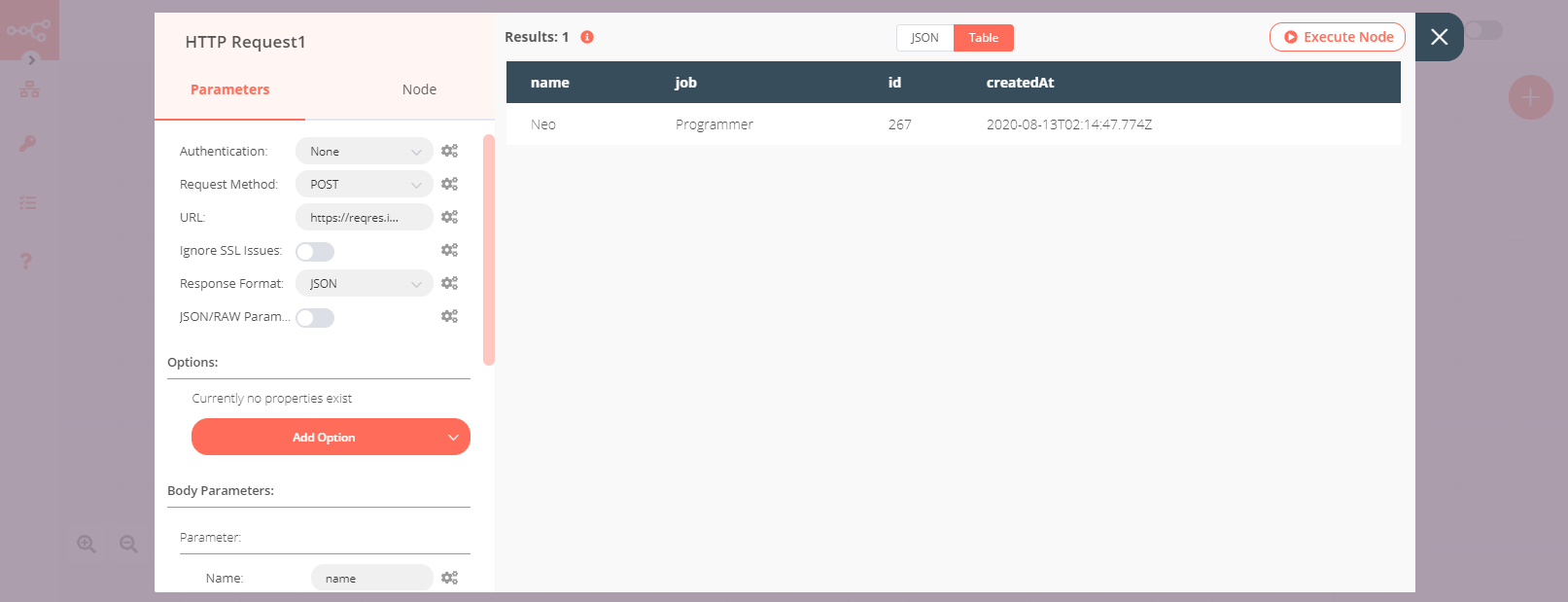The width and height of the screenshot is (1568, 602).
Task: Click the zoom in magnifier icon
Action: click(x=87, y=545)
